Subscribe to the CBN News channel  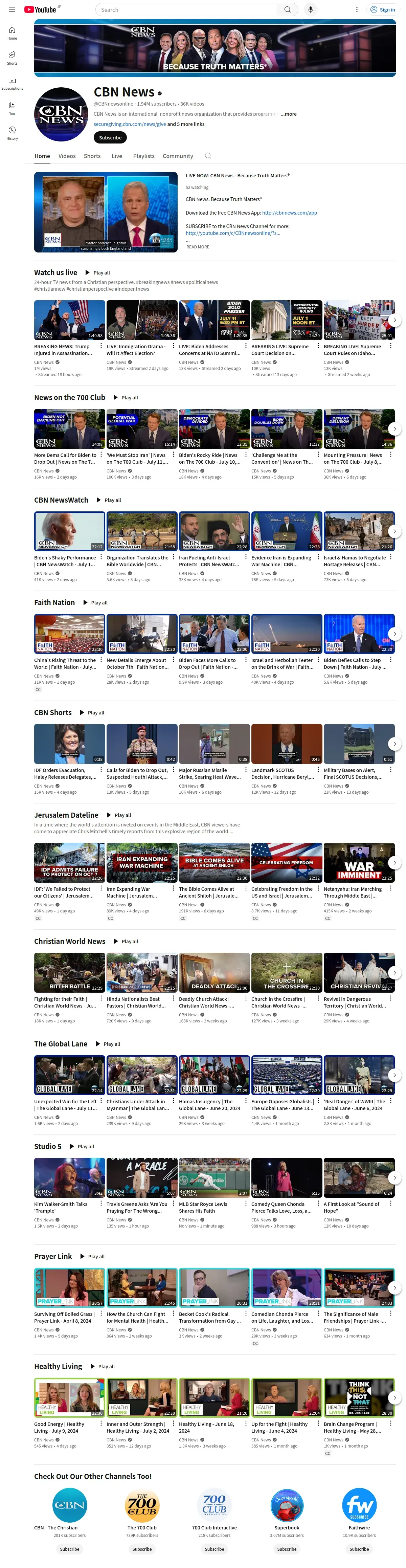tap(110, 137)
